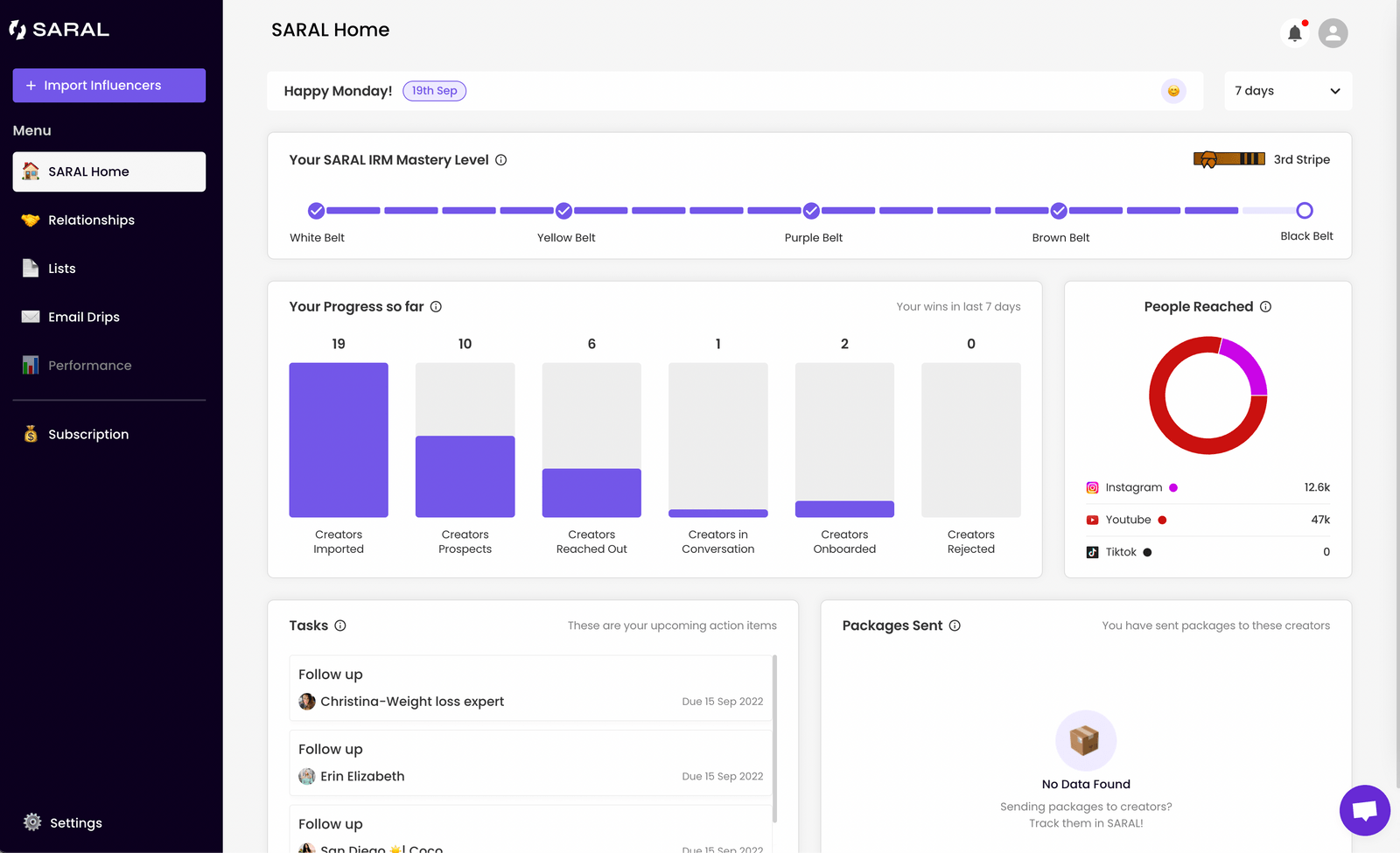This screenshot has height=853, width=1400.
Task: Click the user profile avatar menu
Action: (1333, 32)
